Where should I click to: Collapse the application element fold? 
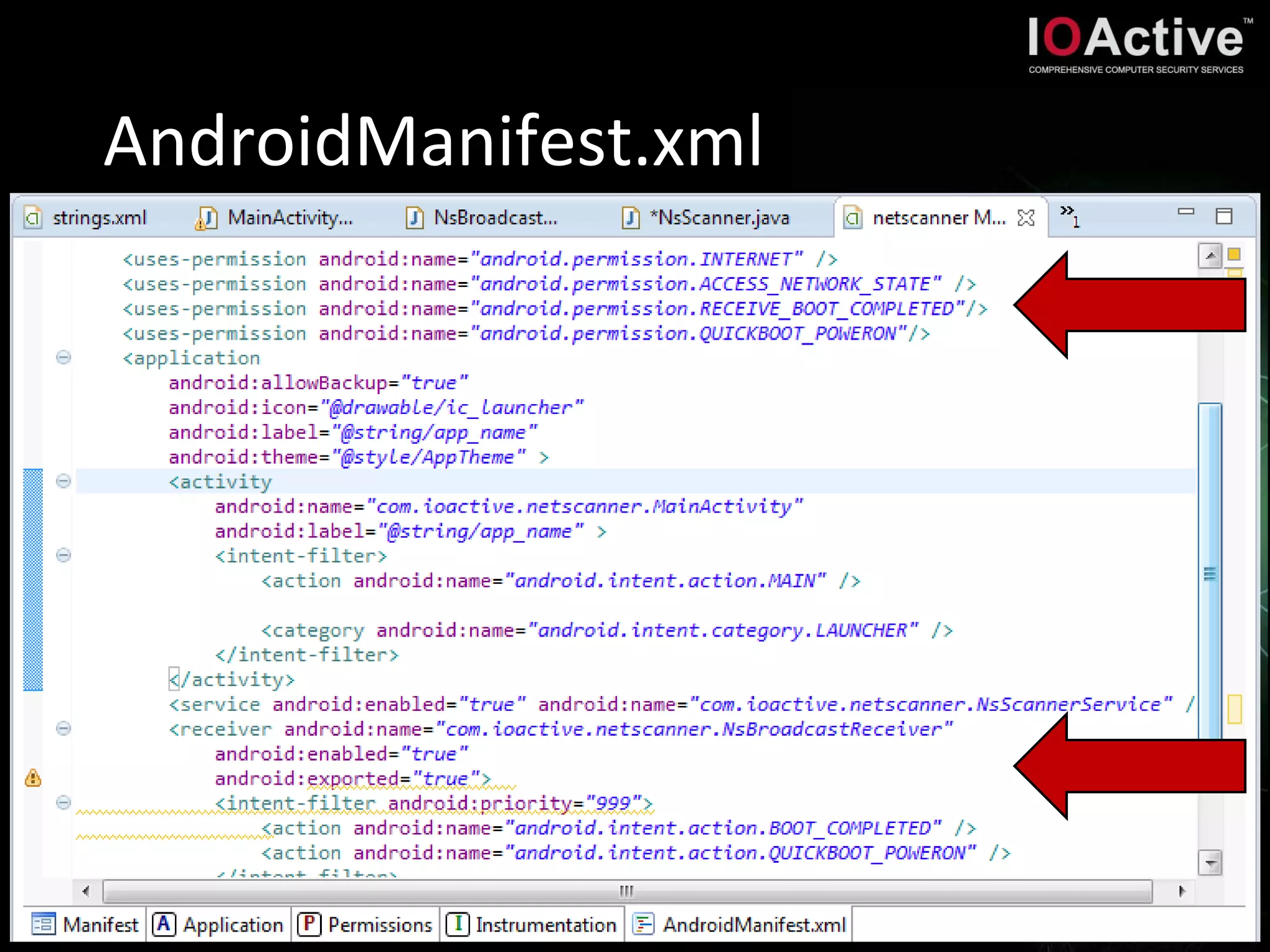pyautogui.click(x=63, y=357)
